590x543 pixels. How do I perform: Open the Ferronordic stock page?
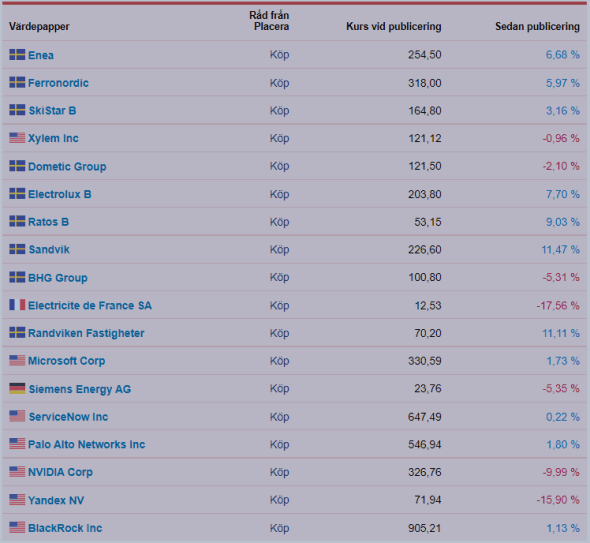58,83
